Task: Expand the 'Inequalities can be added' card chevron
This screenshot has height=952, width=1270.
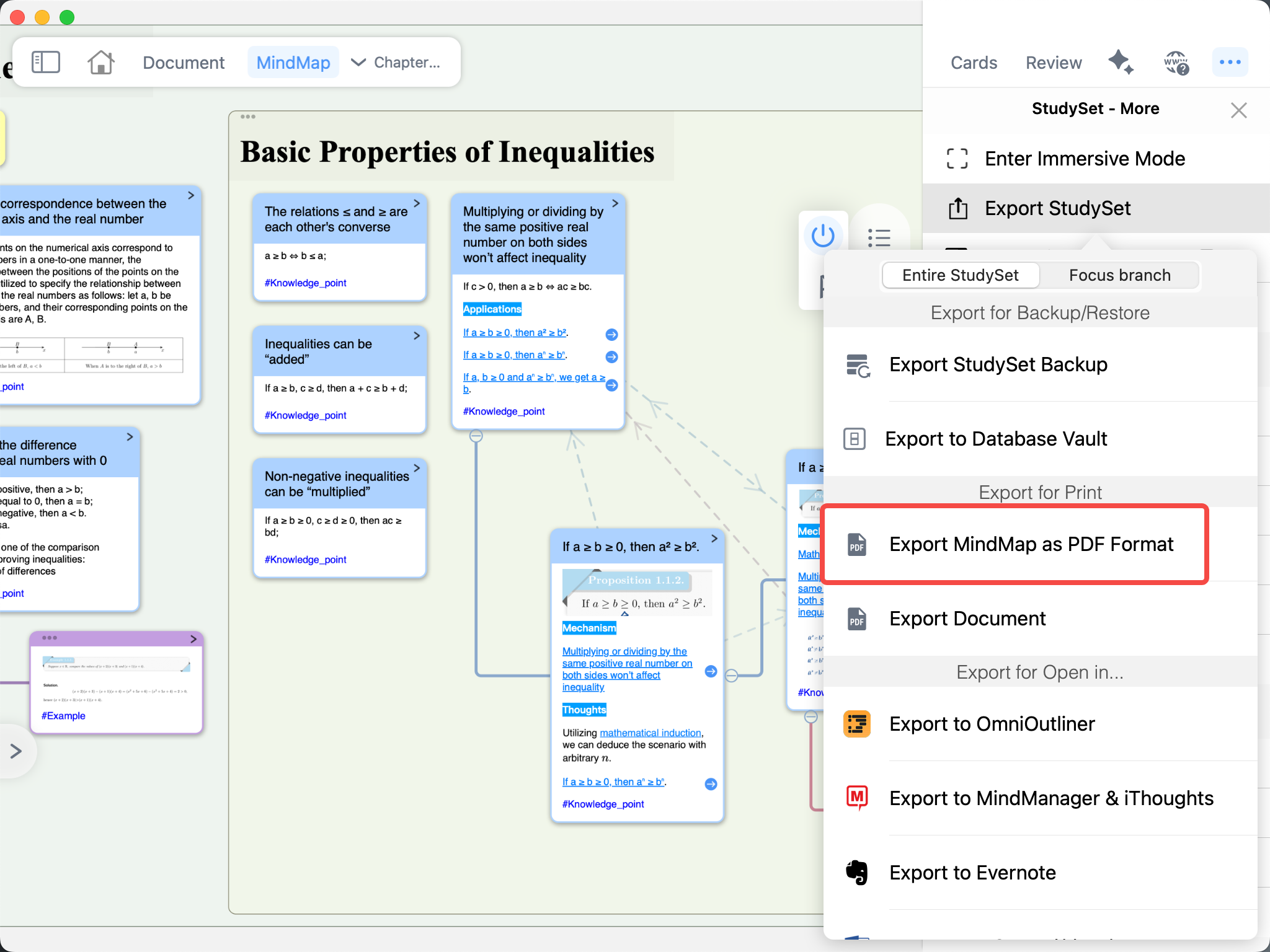Action: 417,336
